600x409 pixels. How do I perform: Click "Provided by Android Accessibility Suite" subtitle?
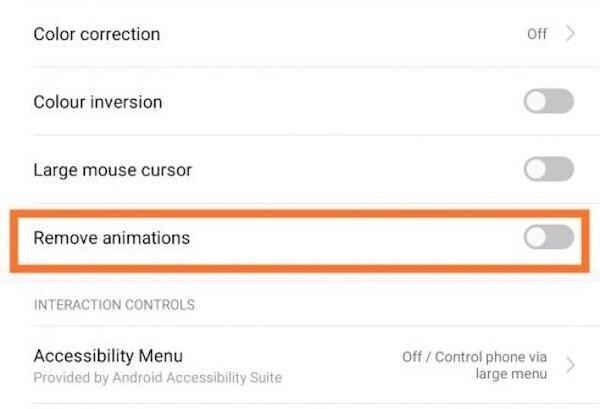[157, 378]
